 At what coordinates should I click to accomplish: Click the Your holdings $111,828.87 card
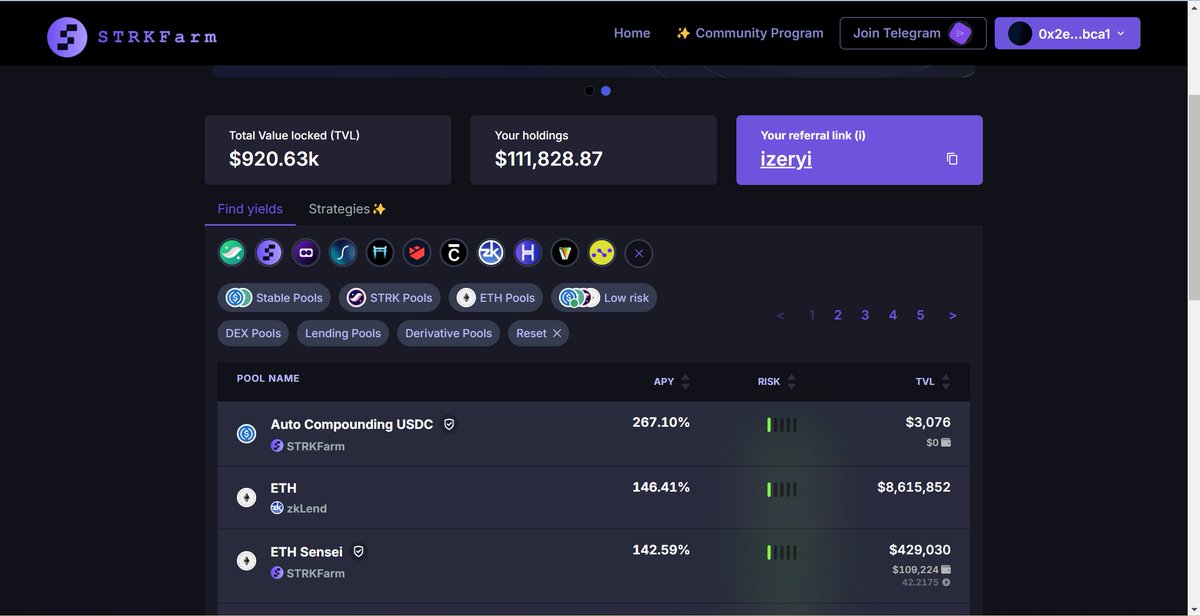(594, 150)
